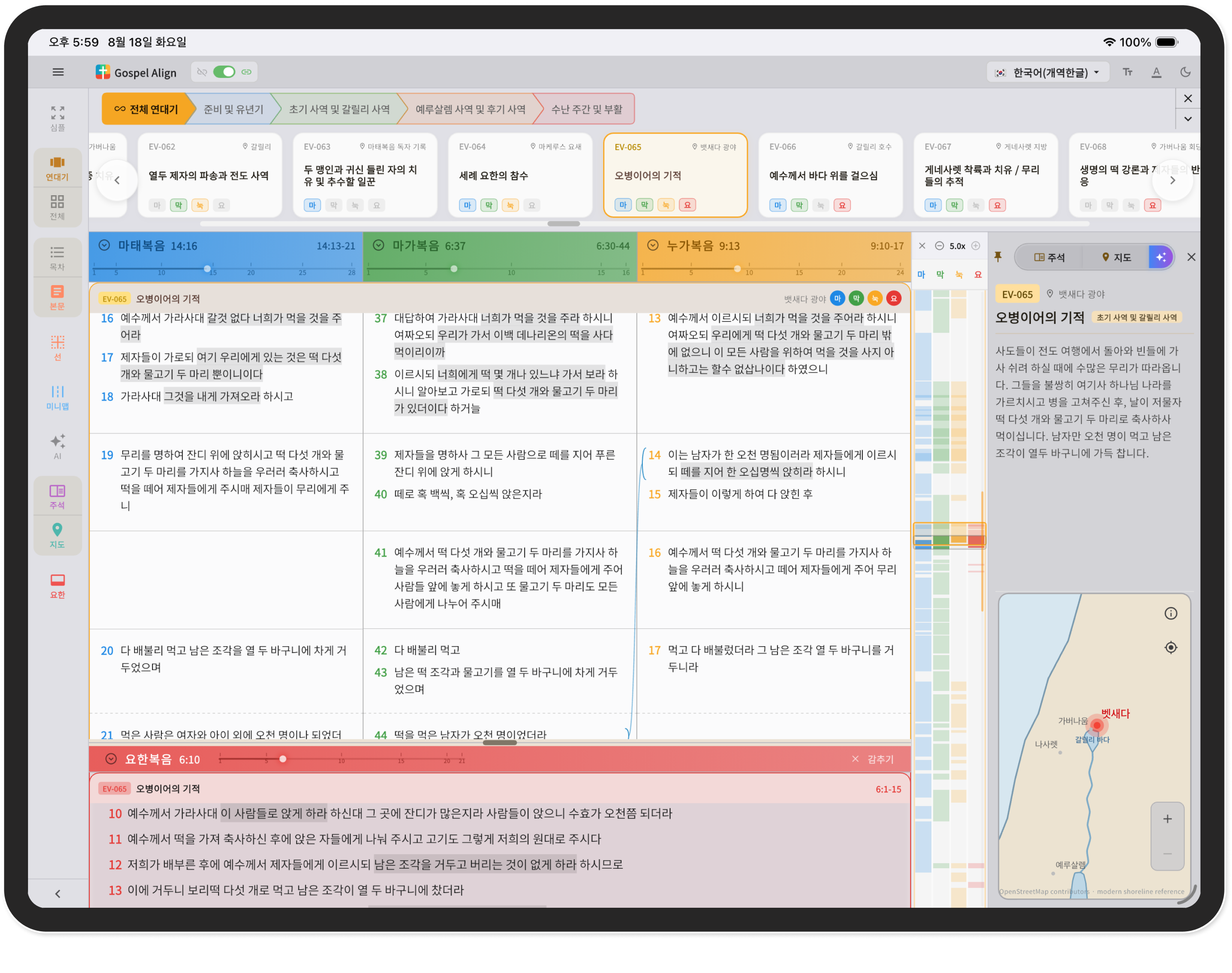Show map info icon

1170,613
